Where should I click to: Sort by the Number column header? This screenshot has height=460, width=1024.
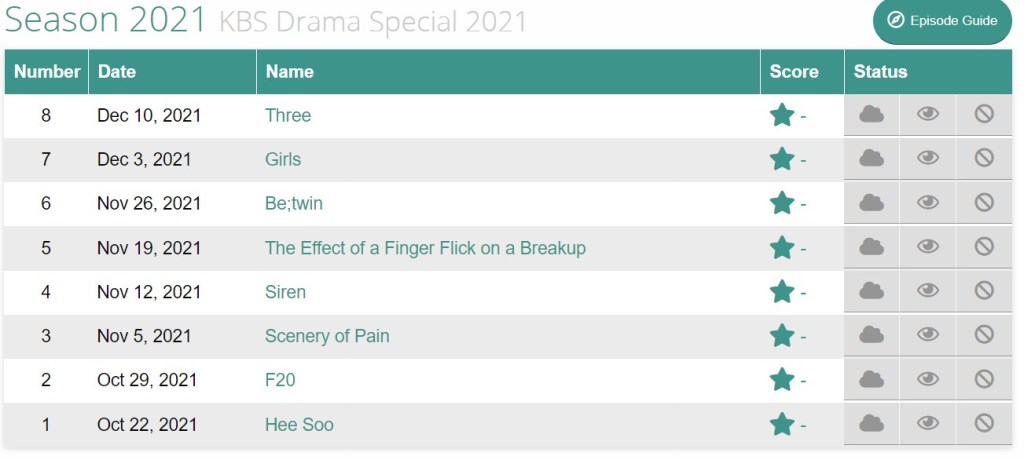47,72
